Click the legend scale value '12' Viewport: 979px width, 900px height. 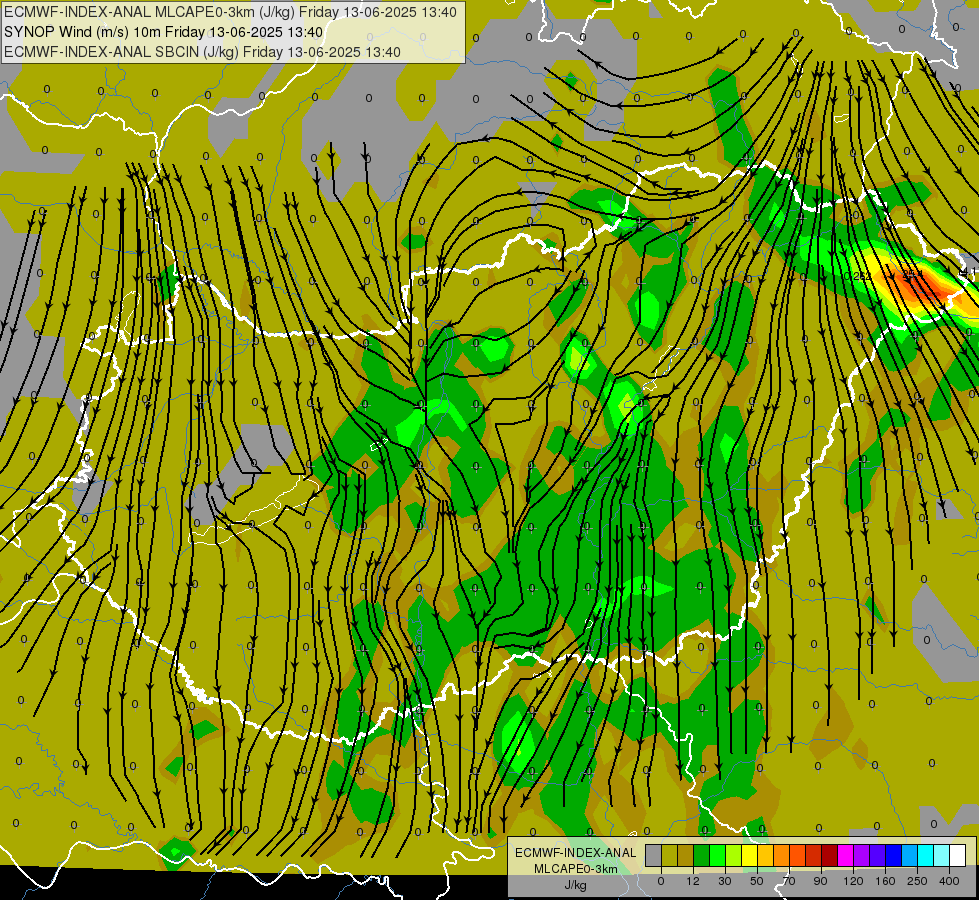[x=693, y=881]
